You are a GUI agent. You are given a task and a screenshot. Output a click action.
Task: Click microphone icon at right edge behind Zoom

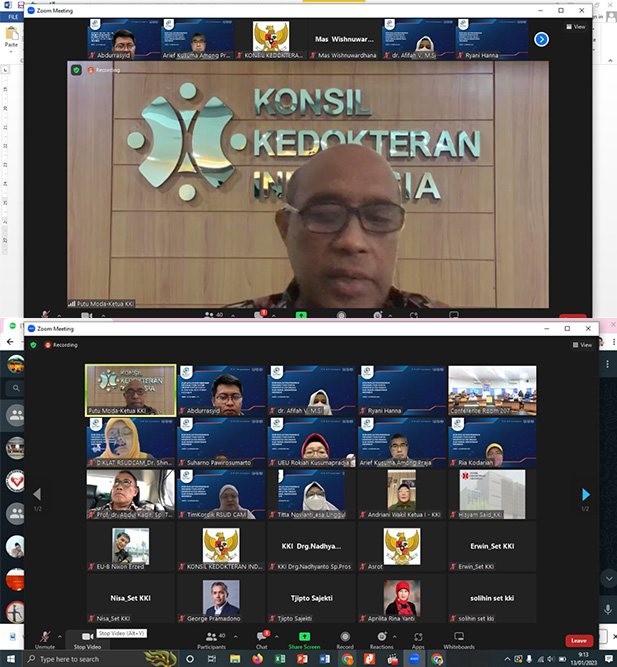click(608, 609)
